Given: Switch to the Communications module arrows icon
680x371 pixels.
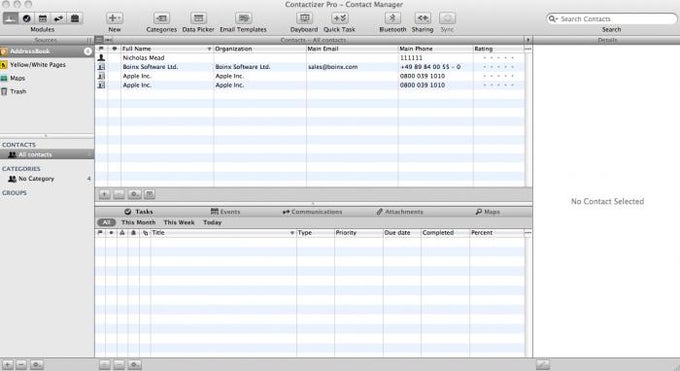Looking at the screenshot, I should tap(59, 18).
